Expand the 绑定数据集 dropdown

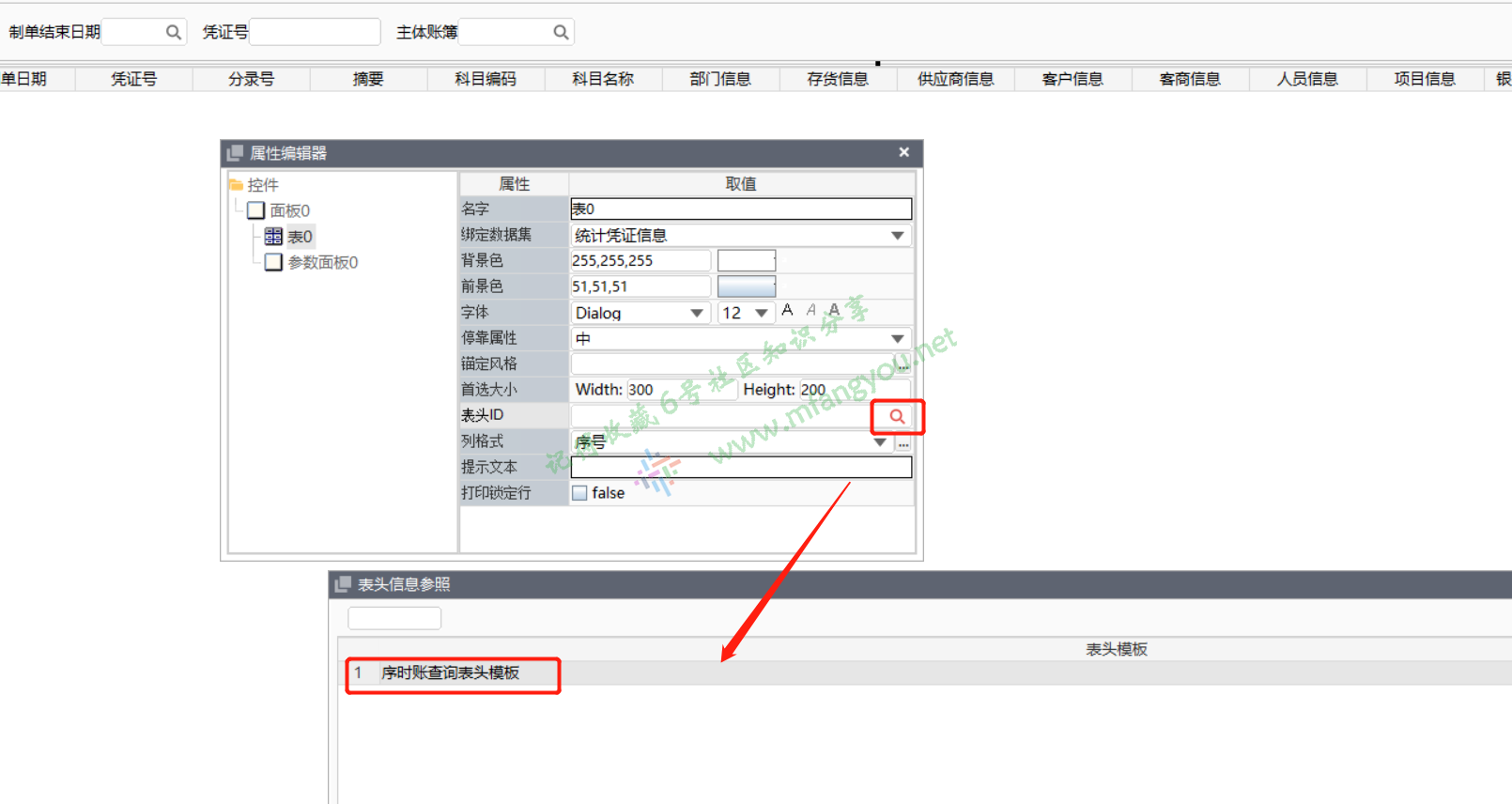point(897,236)
